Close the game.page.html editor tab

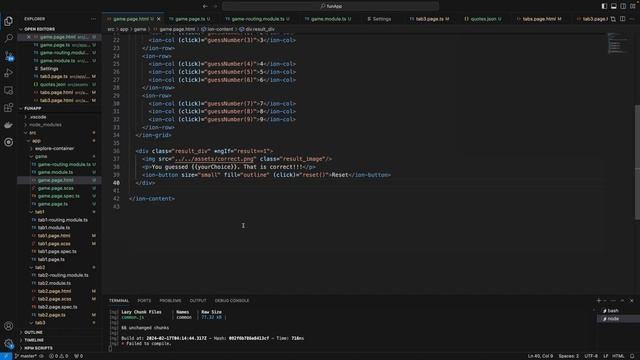click(x=159, y=19)
